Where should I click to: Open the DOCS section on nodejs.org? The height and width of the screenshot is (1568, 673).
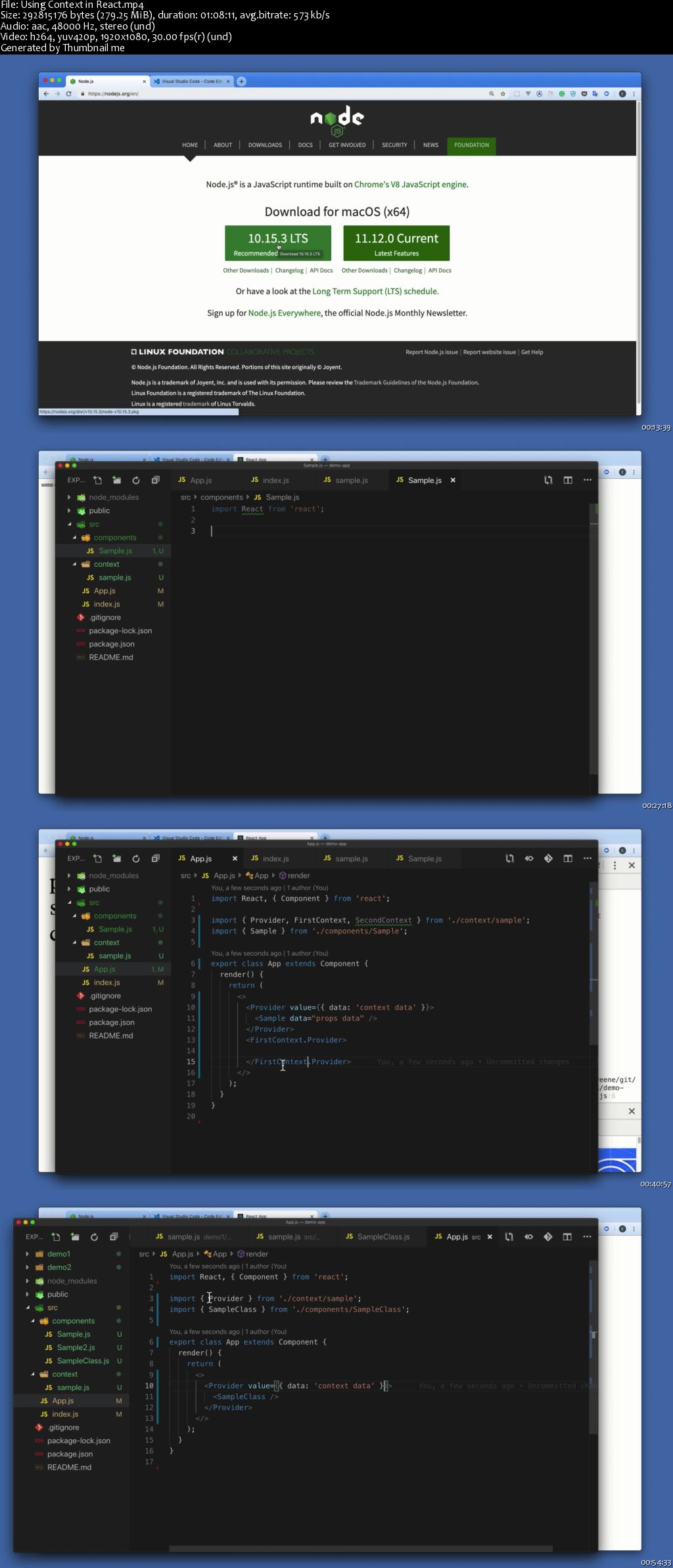pyautogui.click(x=306, y=145)
